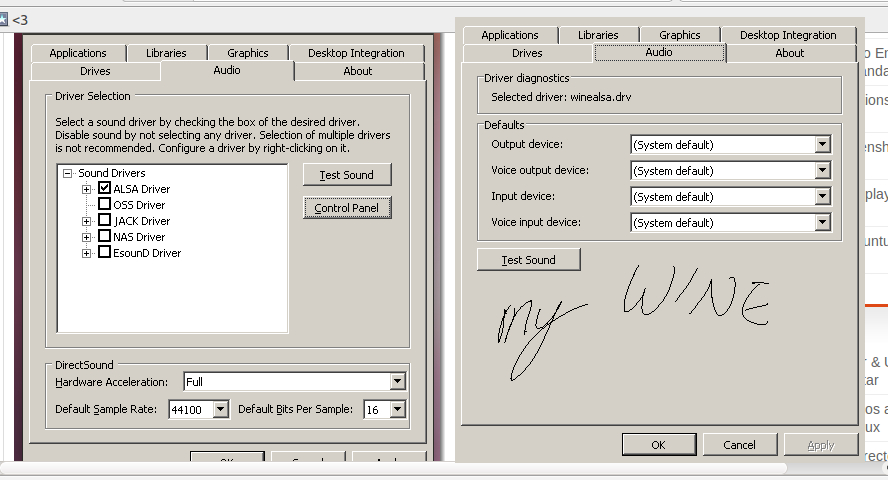888x480 pixels.
Task: Click 'Selected driver: winealsa.drv' text
Action: [x=561, y=97]
